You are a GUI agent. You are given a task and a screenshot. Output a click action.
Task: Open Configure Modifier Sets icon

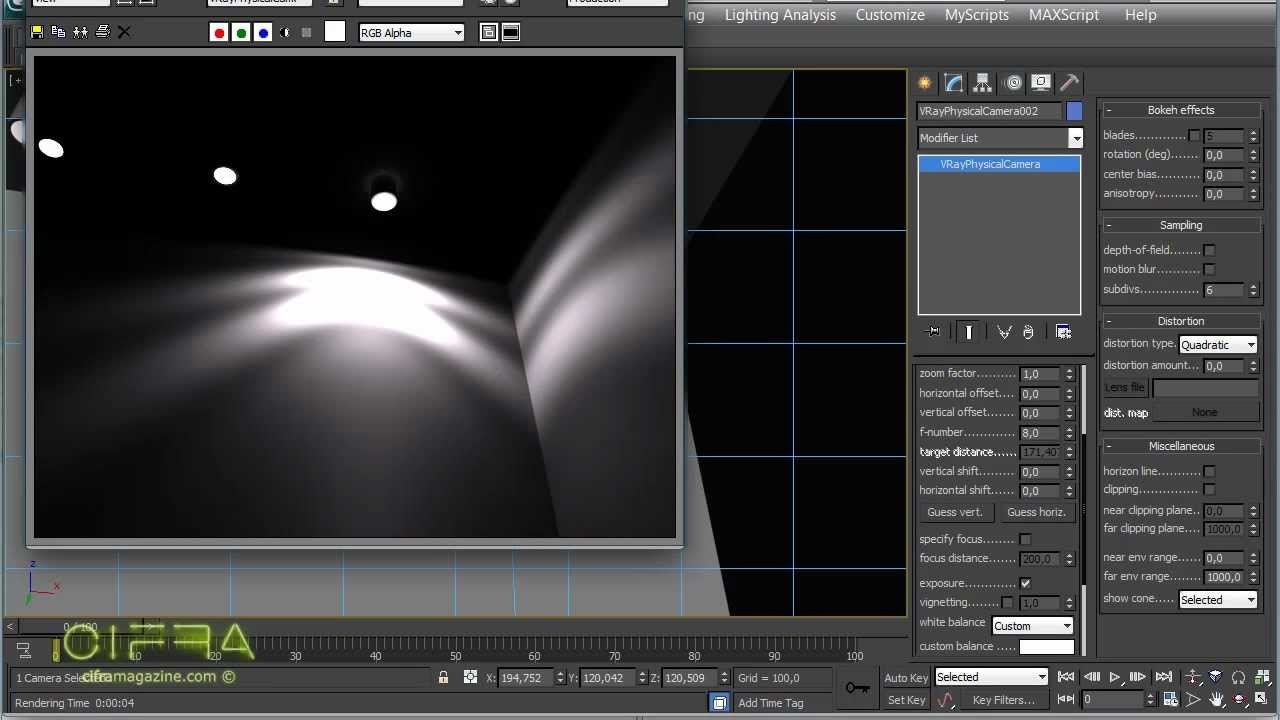click(x=1063, y=332)
